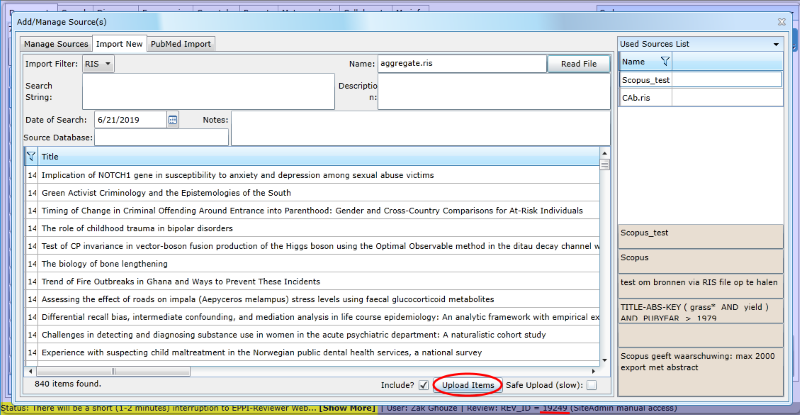Select 'The role of childhood trauma in bipolar disorders'
The width and height of the screenshot is (800, 415).
(312, 228)
